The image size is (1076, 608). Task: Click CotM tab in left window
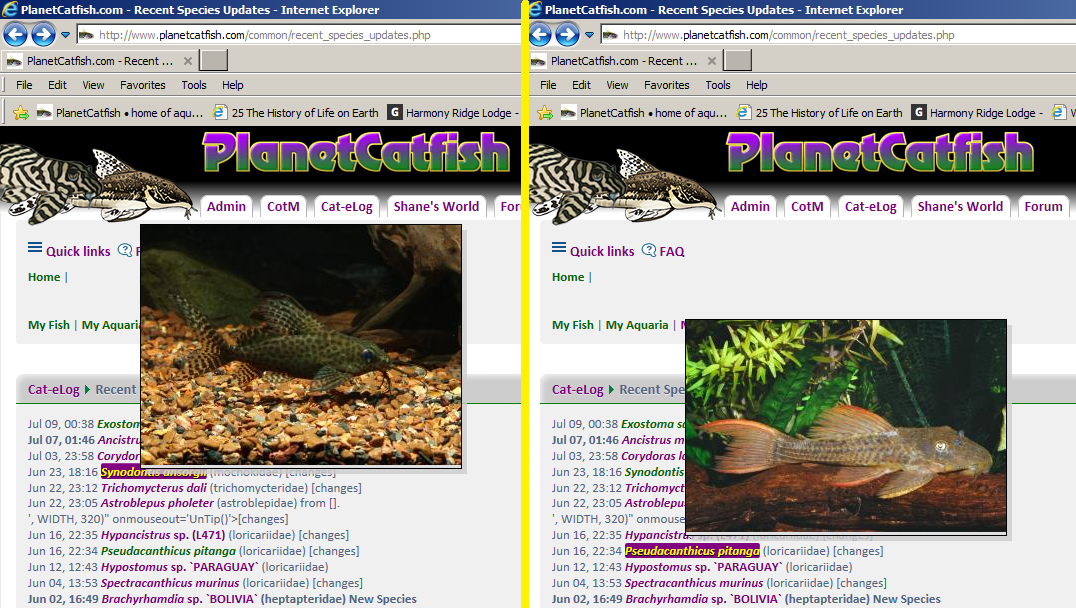283,207
